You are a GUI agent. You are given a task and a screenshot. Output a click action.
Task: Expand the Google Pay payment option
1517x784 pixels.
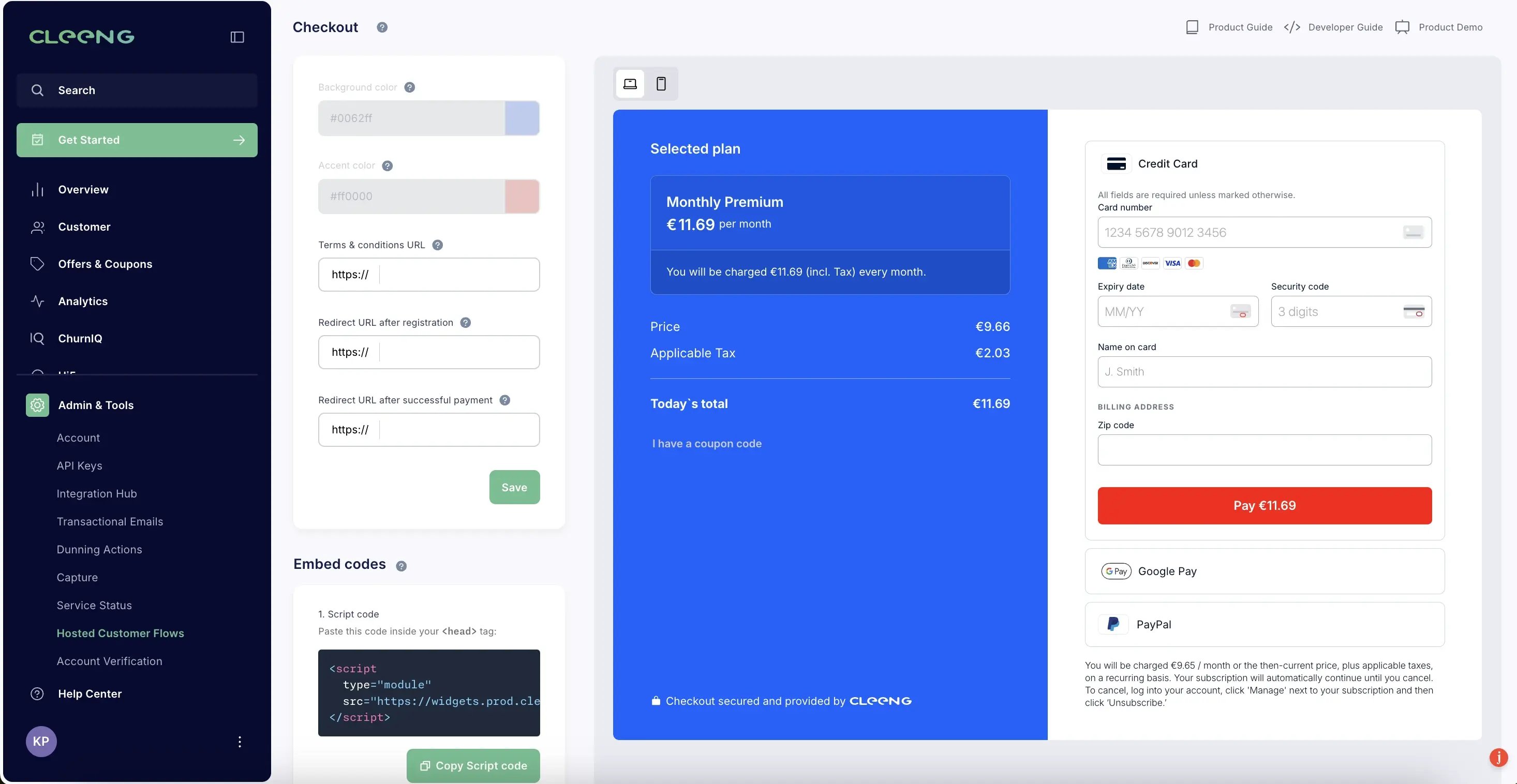click(x=1265, y=571)
